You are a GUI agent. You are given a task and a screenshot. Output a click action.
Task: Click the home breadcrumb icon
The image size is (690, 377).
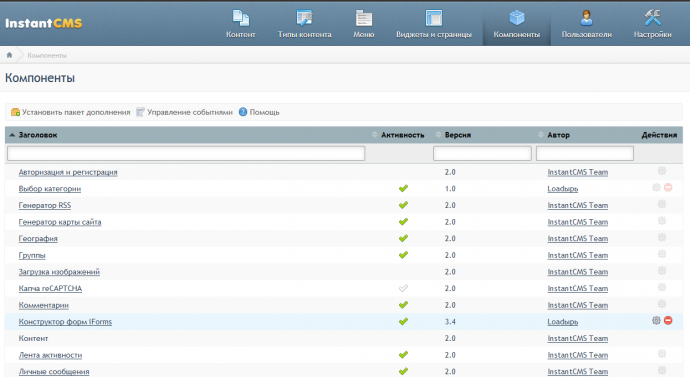coord(9,55)
